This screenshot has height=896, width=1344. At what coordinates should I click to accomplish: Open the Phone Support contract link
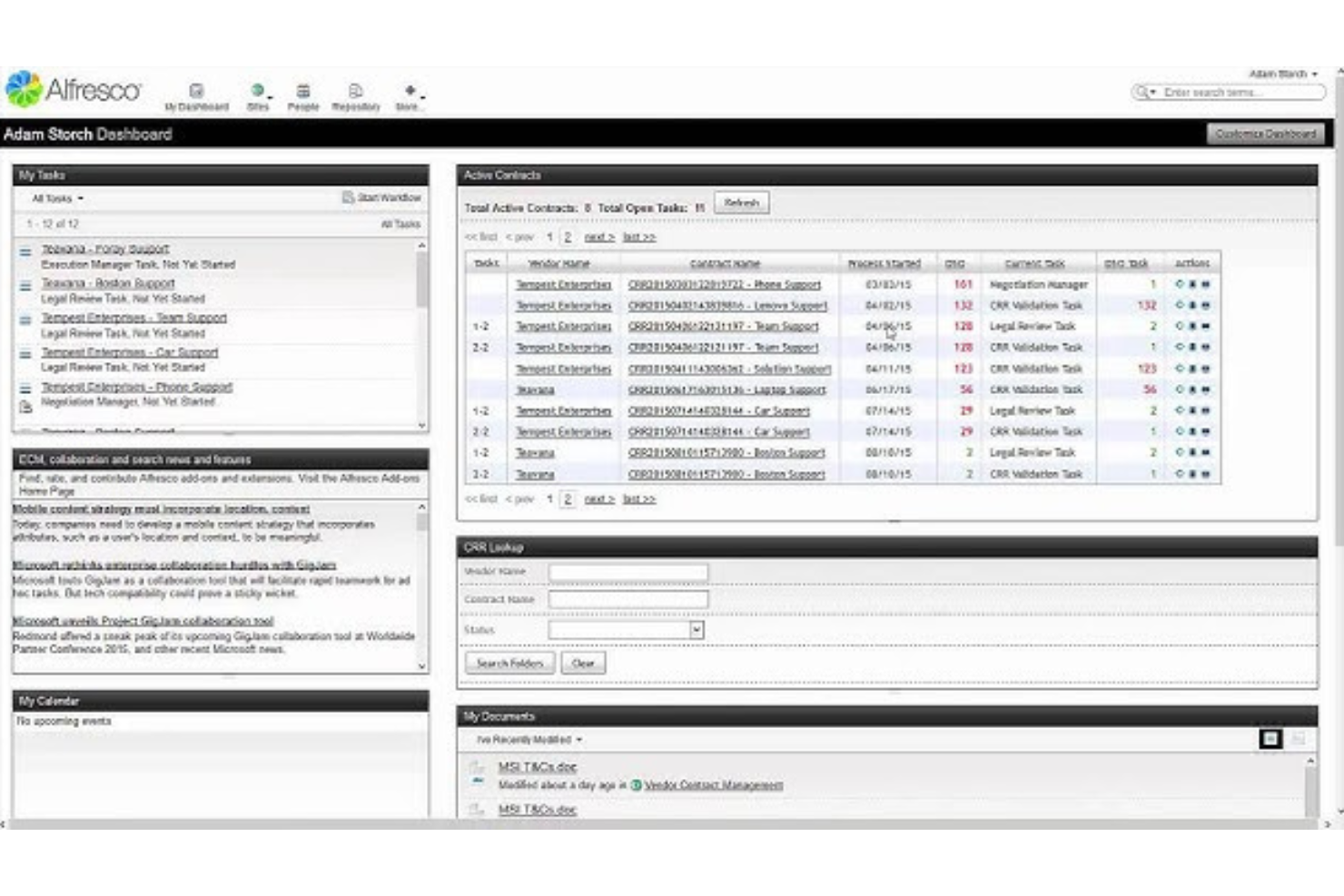(x=724, y=284)
